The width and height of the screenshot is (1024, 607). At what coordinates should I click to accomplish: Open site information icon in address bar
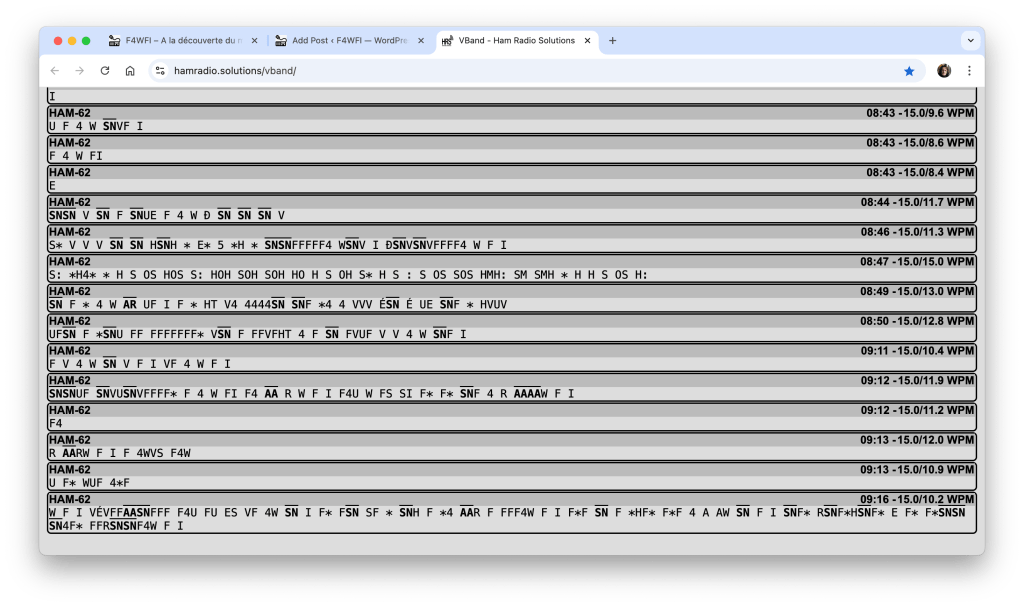click(x=160, y=71)
